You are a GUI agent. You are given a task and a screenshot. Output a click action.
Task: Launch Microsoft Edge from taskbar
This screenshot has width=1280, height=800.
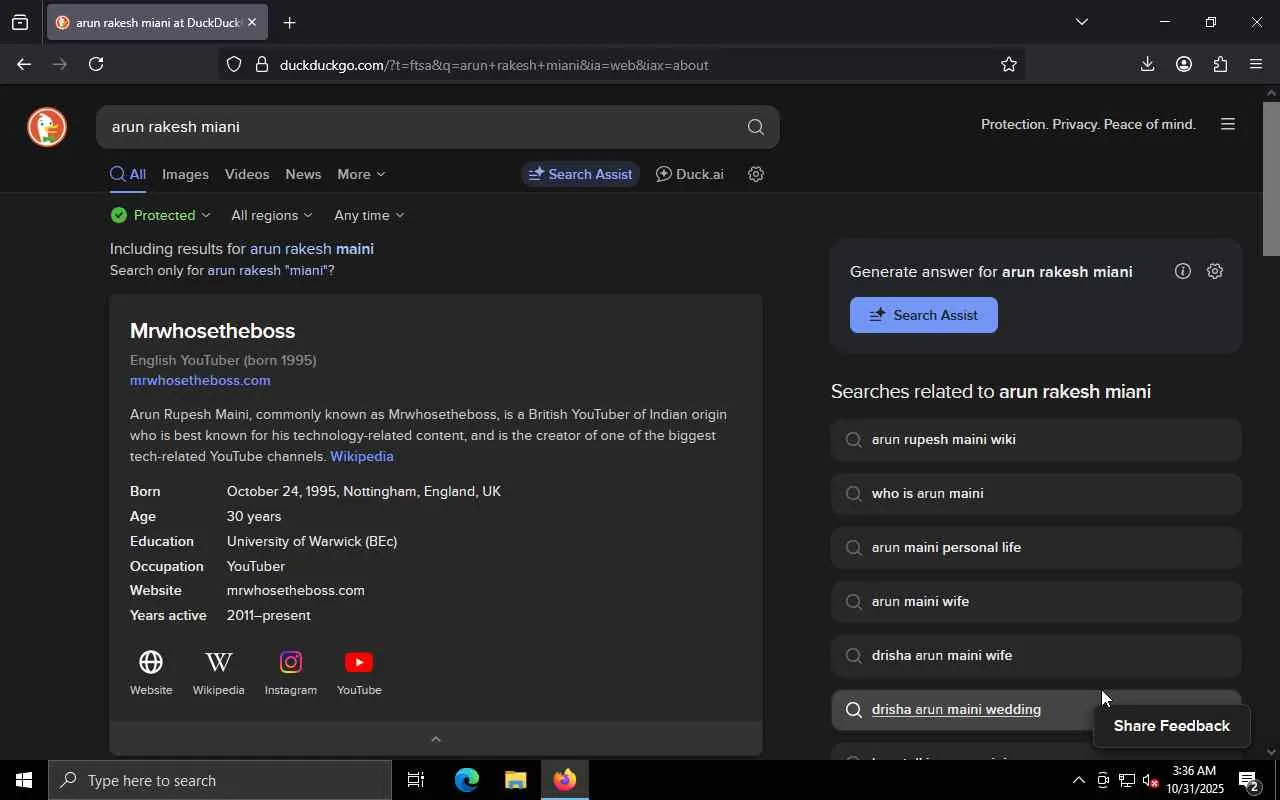tap(466, 780)
